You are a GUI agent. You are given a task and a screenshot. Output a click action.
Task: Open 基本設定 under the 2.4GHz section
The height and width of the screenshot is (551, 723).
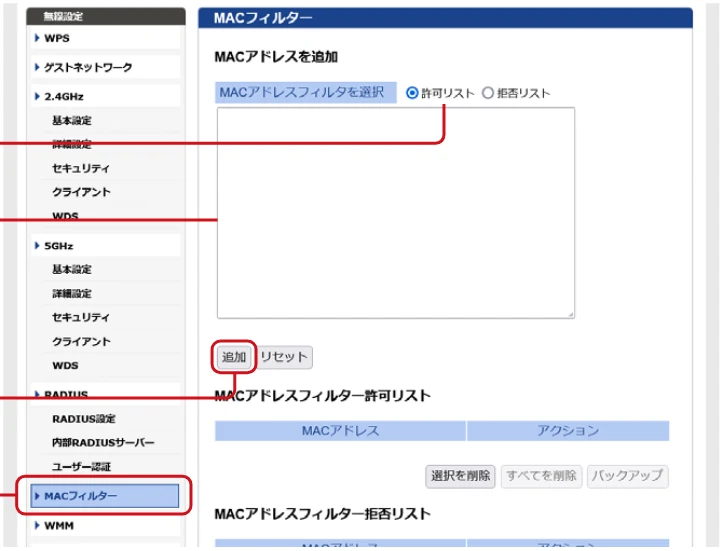coord(71,121)
